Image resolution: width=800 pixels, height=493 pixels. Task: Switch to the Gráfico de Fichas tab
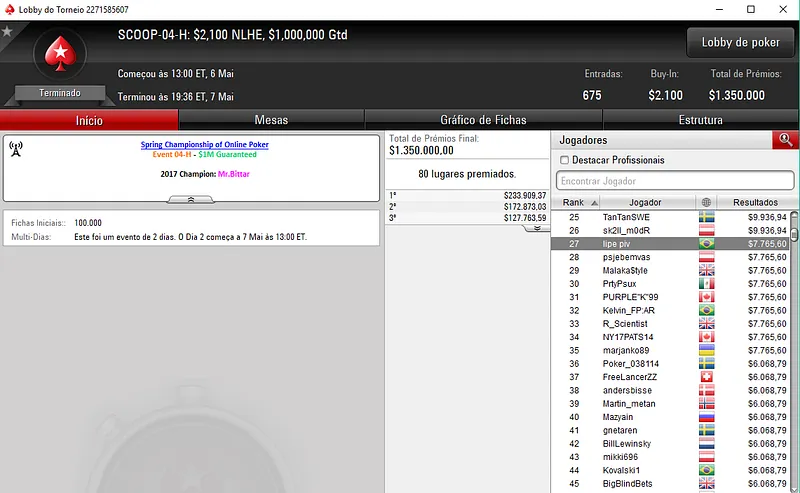coord(483,120)
